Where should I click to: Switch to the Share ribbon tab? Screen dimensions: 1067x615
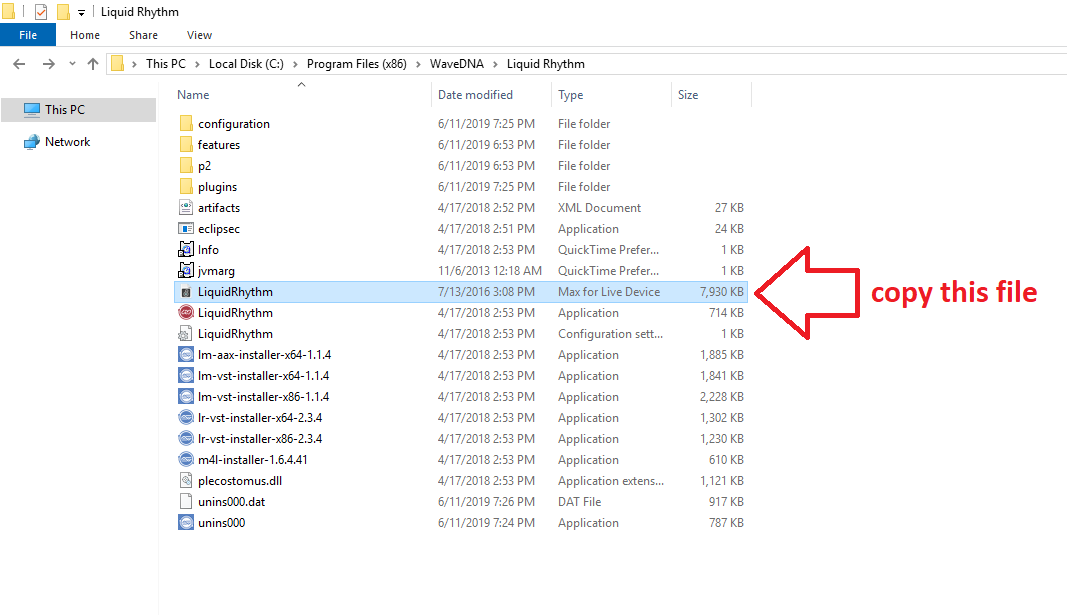tap(144, 35)
